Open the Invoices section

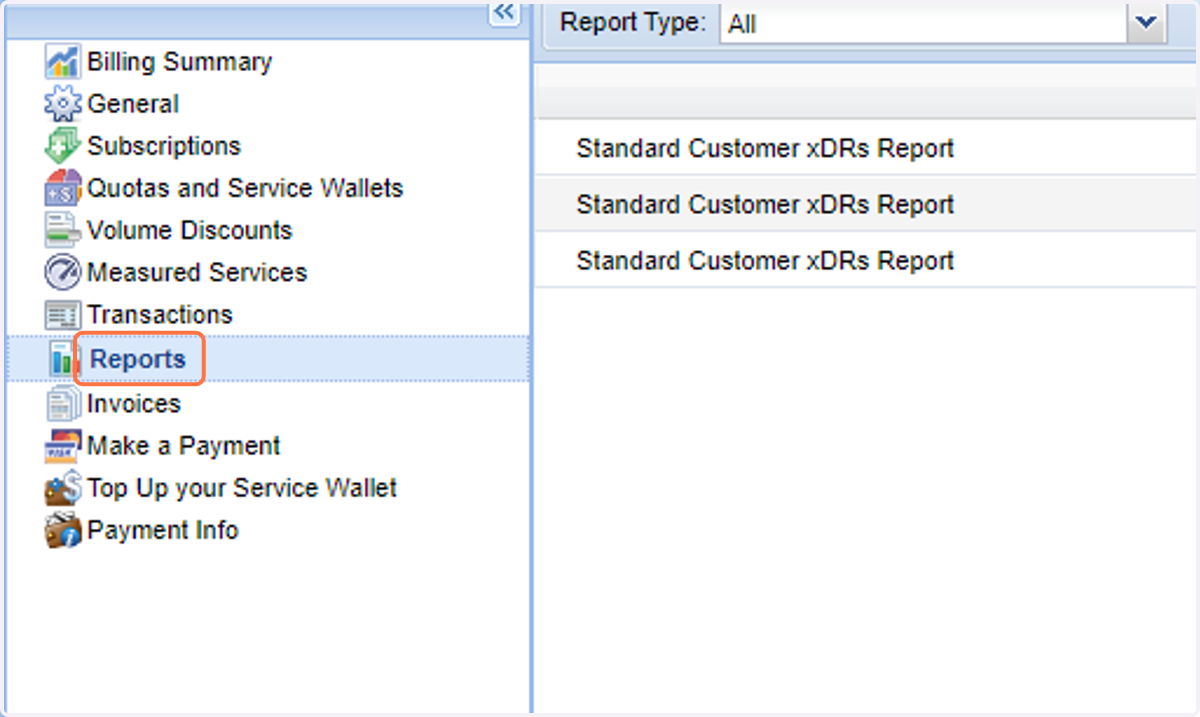(134, 404)
